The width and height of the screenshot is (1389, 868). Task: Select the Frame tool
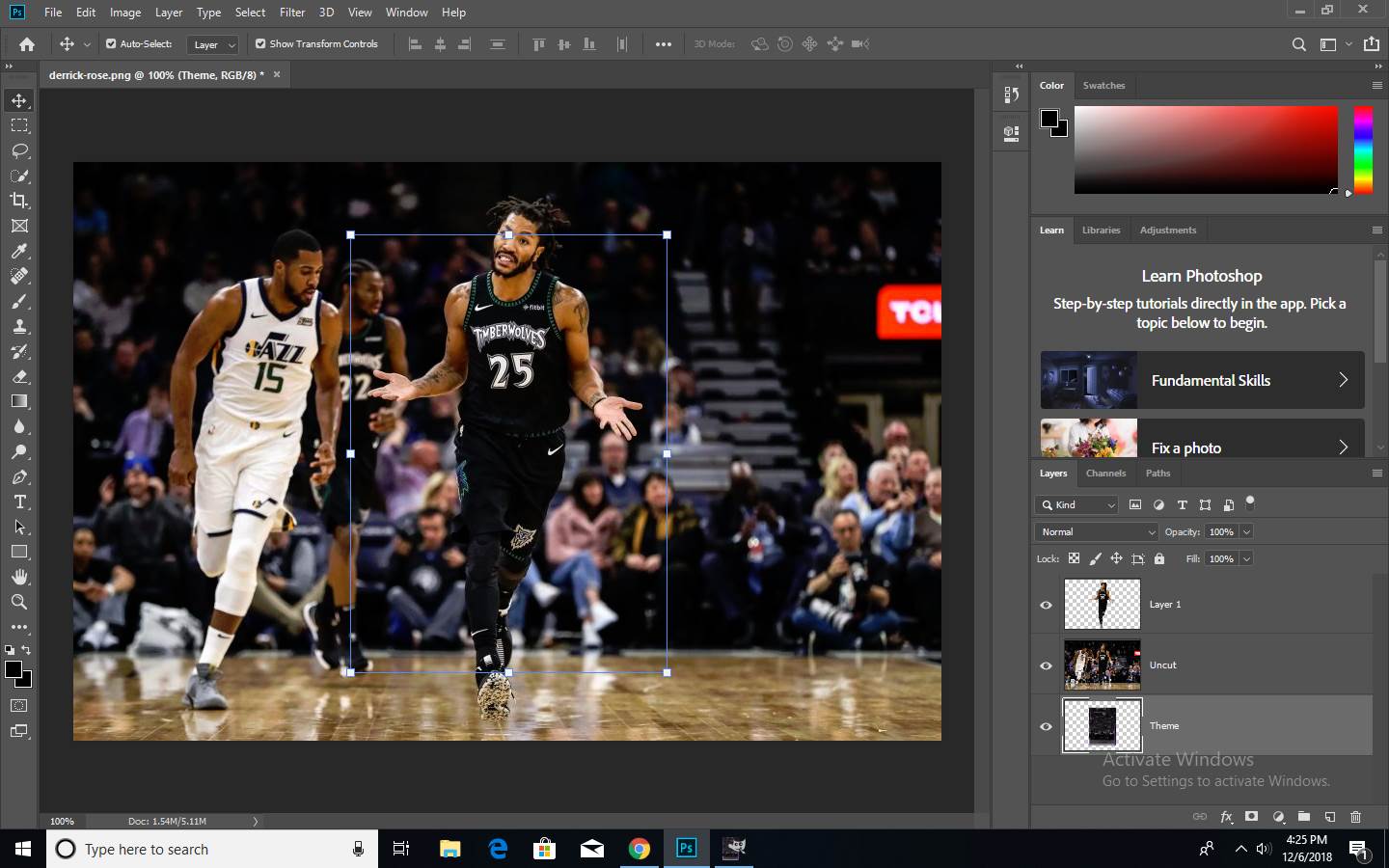click(19, 226)
